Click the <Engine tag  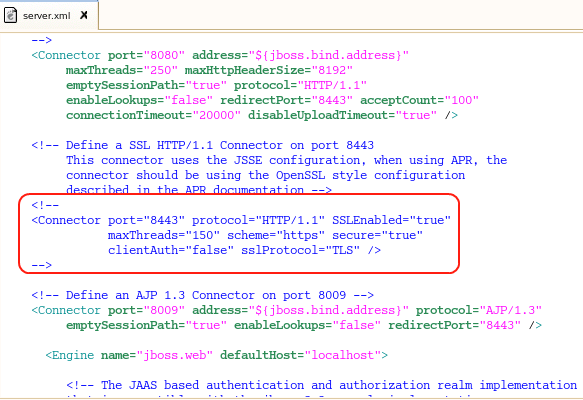[70, 355]
